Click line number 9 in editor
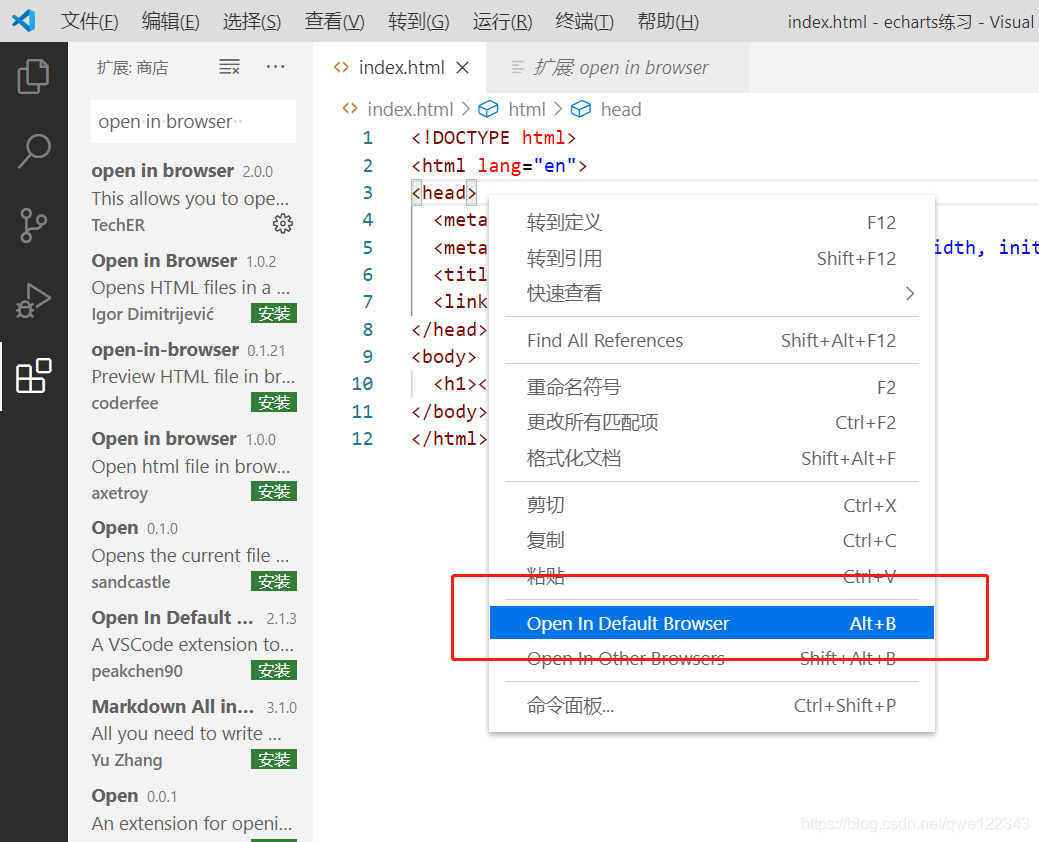 pyautogui.click(x=368, y=356)
